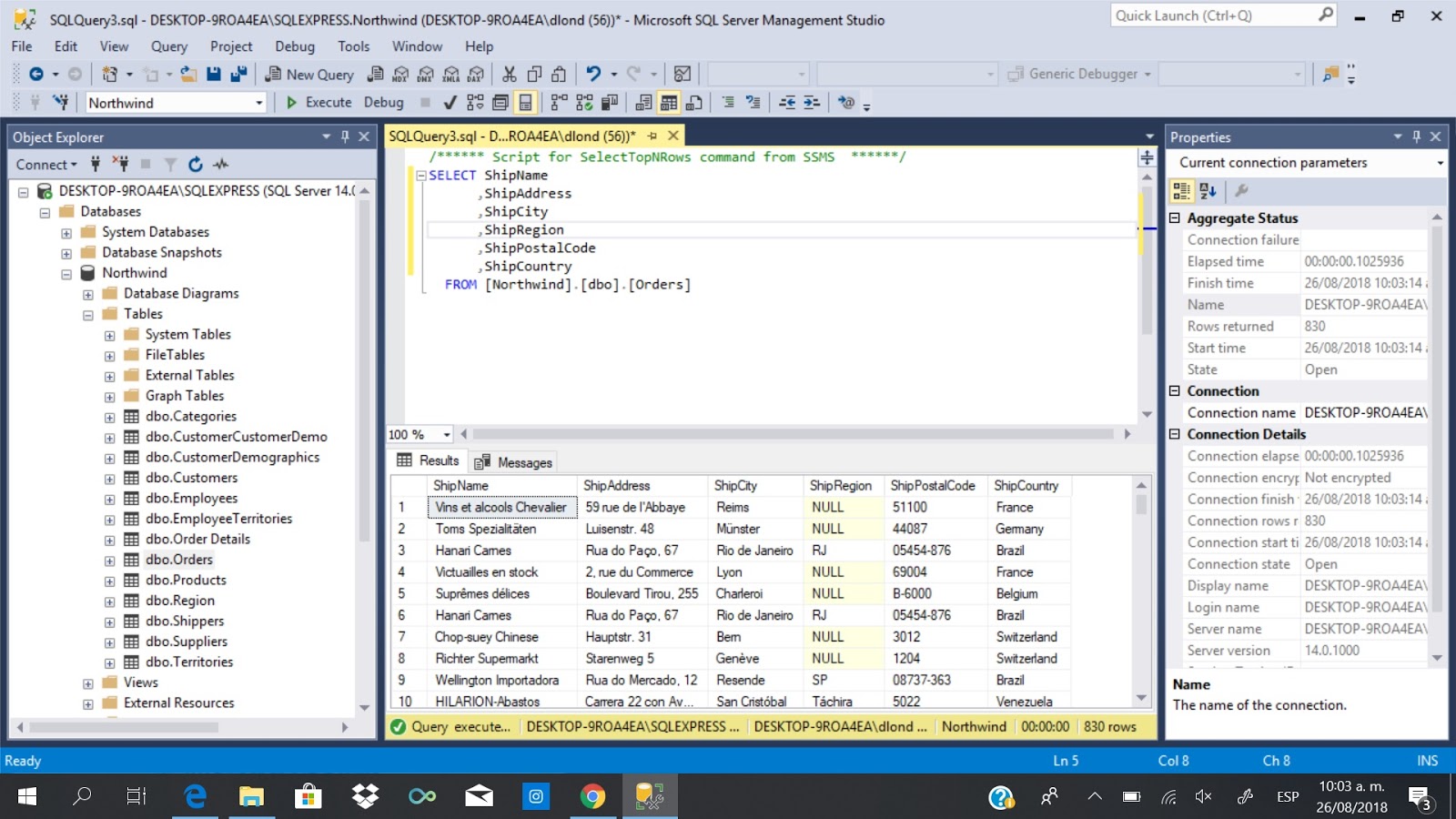Screen dimensions: 1456x819
Task: Switch to the Messages tab
Action: [525, 461]
